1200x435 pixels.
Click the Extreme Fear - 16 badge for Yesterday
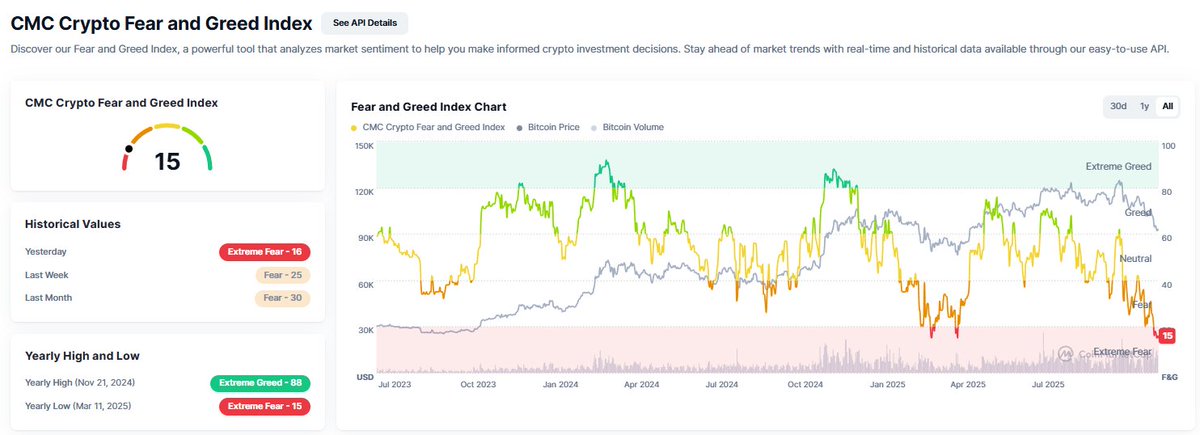click(265, 252)
